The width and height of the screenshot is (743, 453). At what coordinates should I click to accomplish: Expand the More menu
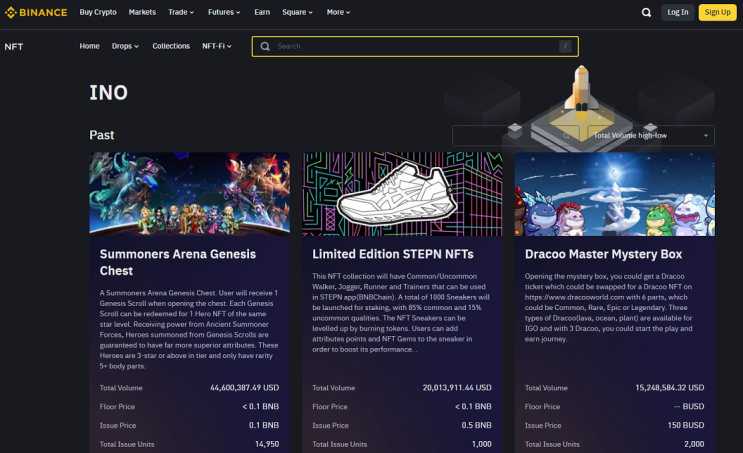point(338,12)
